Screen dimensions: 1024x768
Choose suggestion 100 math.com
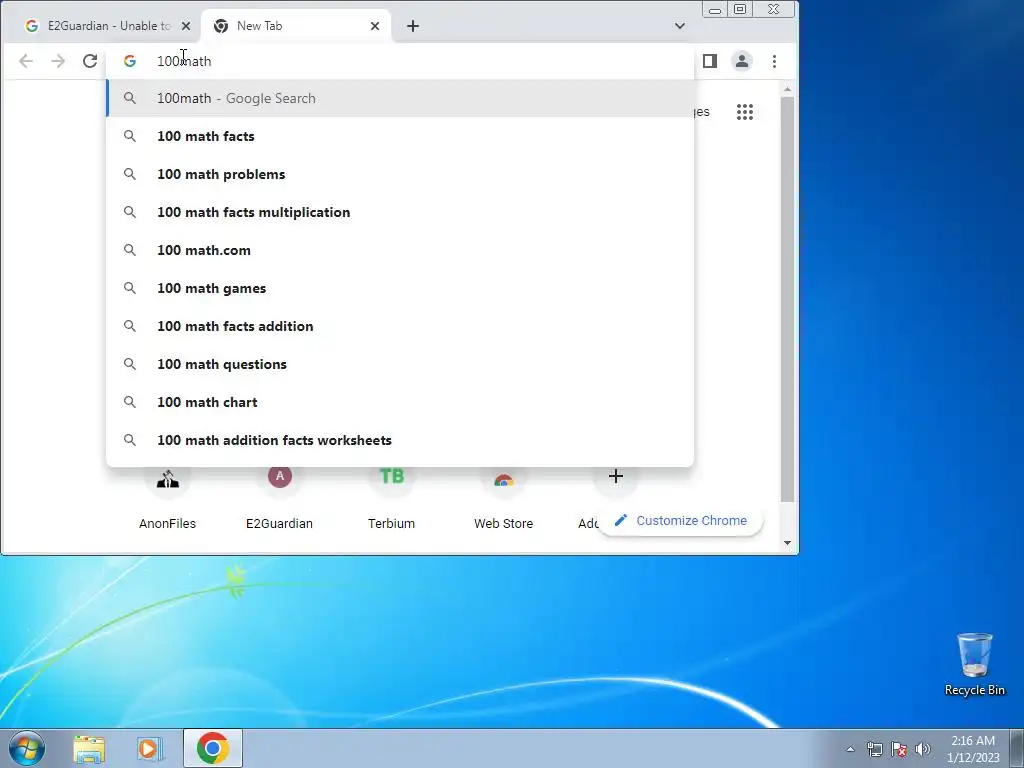point(400,250)
